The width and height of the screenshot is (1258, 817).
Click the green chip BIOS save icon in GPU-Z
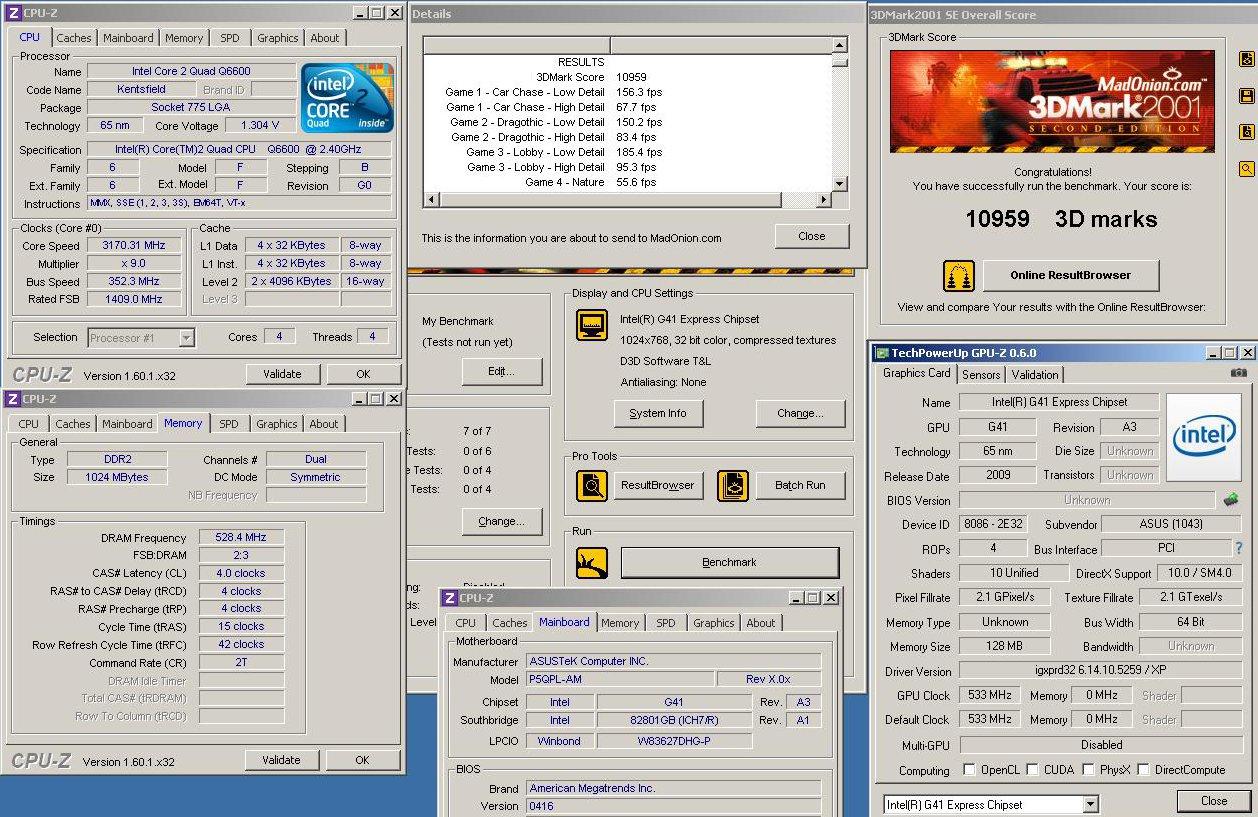pyautogui.click(x=1231, y=499)
